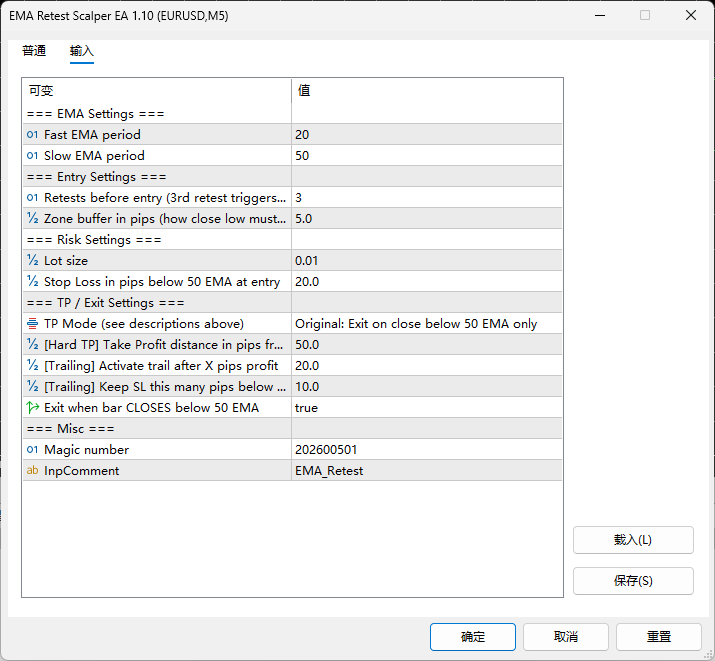The height and width of the screenshot is (661, 715).
Task: Click fraction icon beside Hard TP row
Action: coord(32,344)
